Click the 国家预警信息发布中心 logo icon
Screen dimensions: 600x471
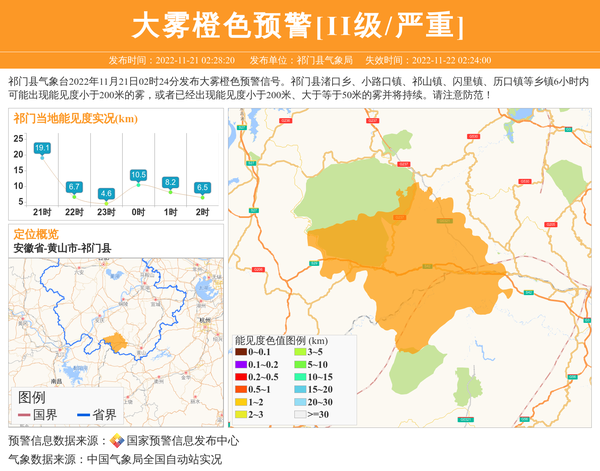coord(116,441)
